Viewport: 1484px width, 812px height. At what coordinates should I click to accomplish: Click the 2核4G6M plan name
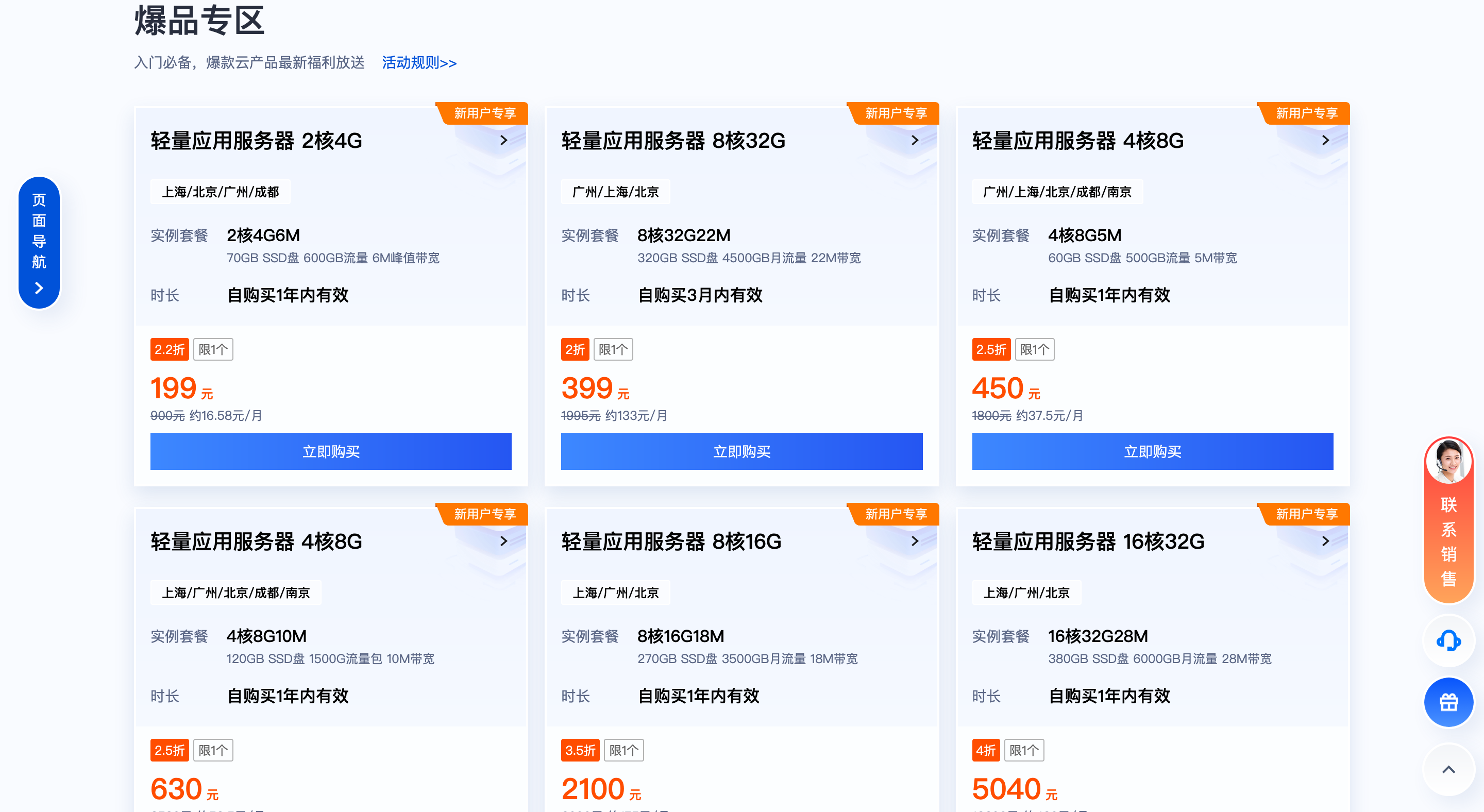(263, 235)
